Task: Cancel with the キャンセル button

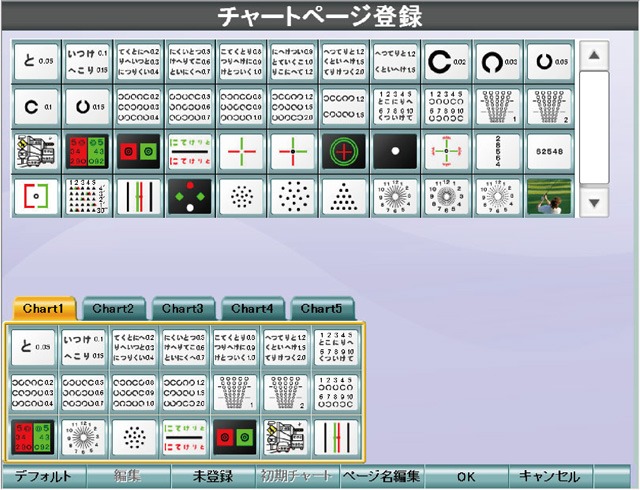Action: point(551,476)
